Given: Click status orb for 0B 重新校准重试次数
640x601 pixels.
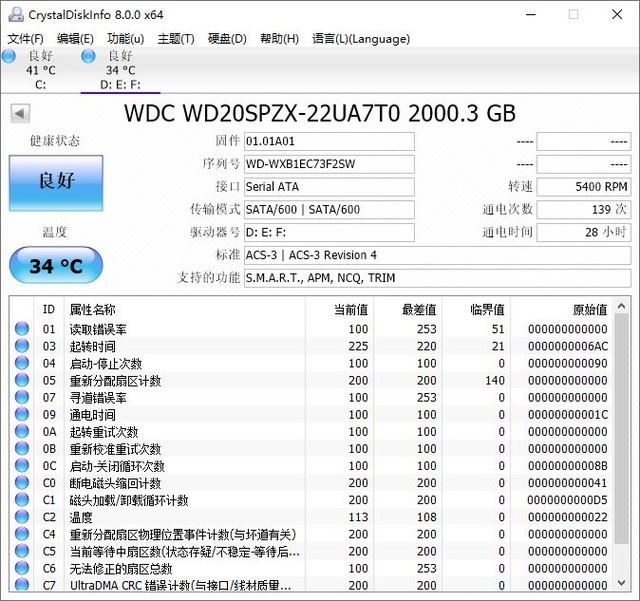Looking at the screenshot, I should (22, 449).
